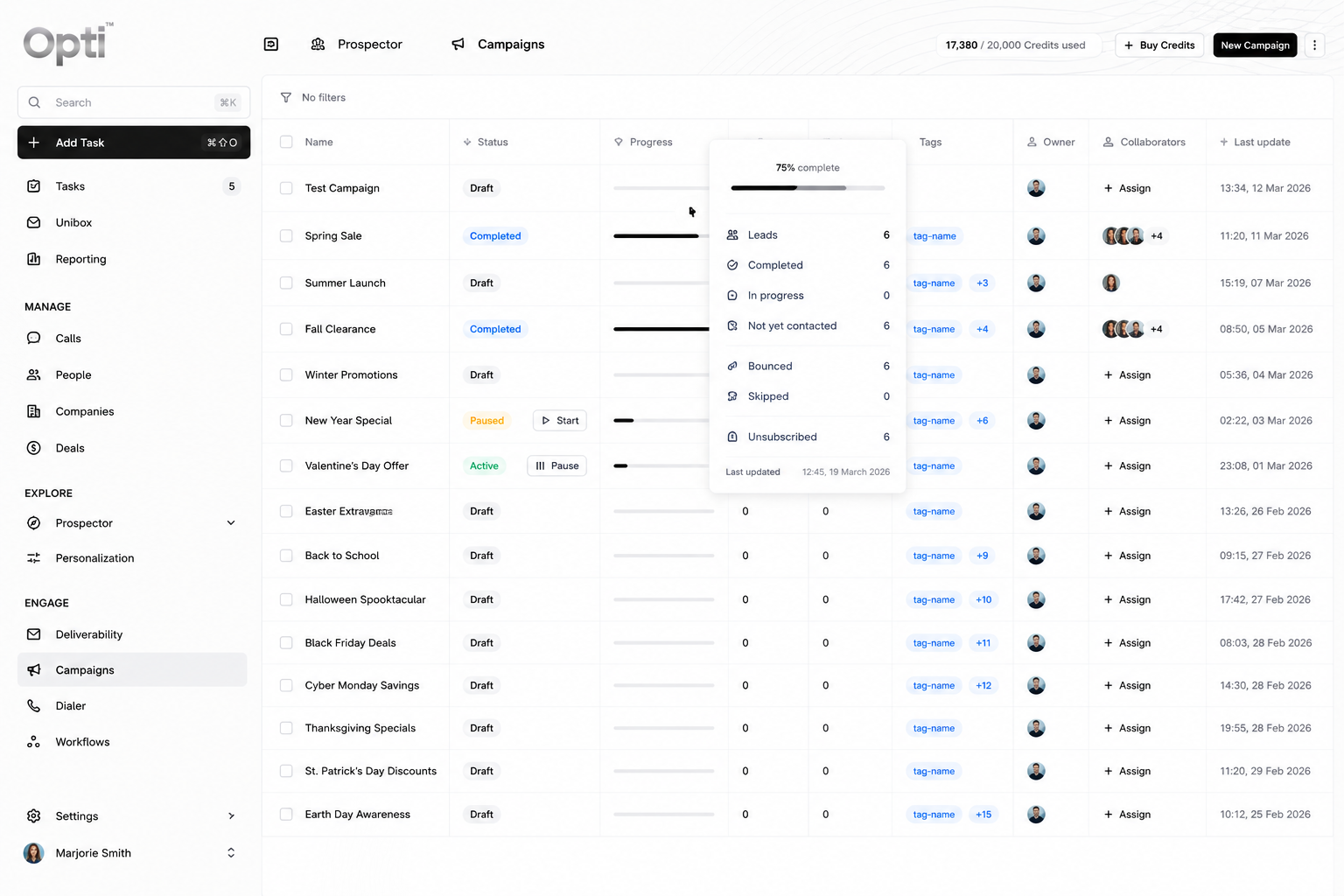
Task: Click the Deliverability envelope icon
Action: (x=34, y=634)
